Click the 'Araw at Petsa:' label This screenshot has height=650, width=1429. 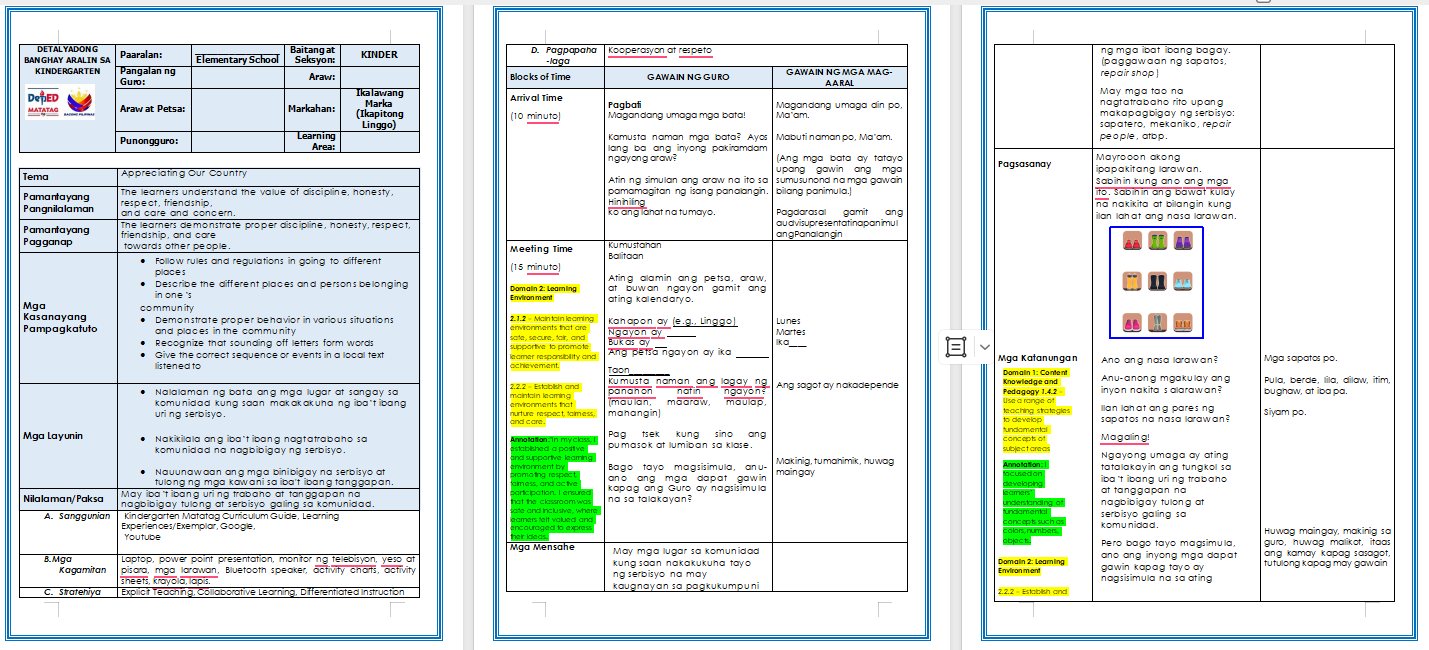pyautogui.click(x=153, y=107)
